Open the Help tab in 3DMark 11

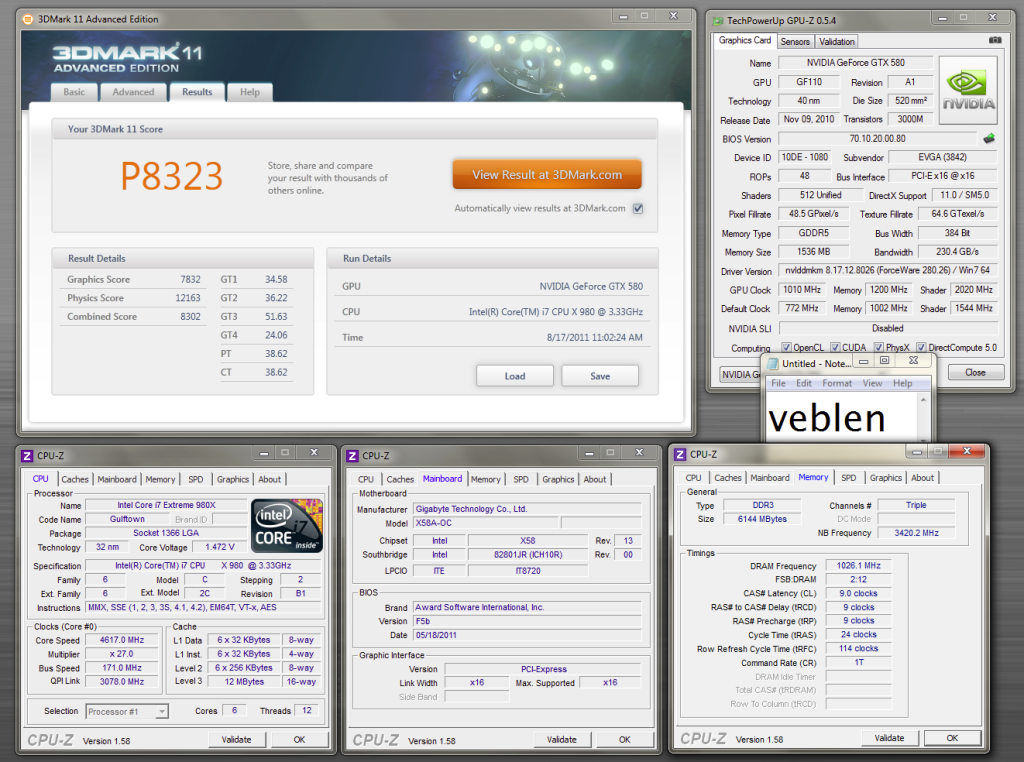(249, 92)
